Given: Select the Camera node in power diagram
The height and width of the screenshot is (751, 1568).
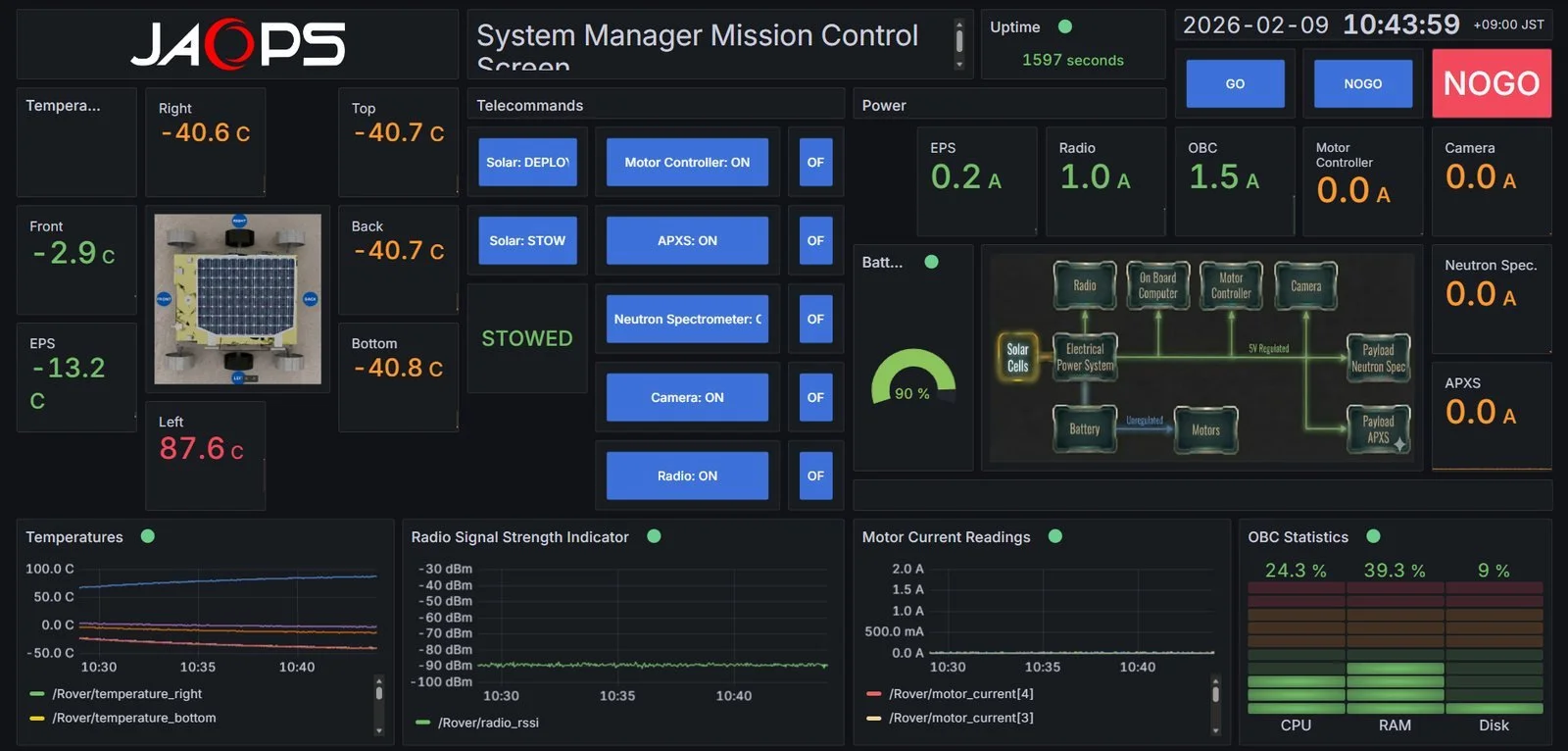Looking at the screenshot, I should 1305,285.
